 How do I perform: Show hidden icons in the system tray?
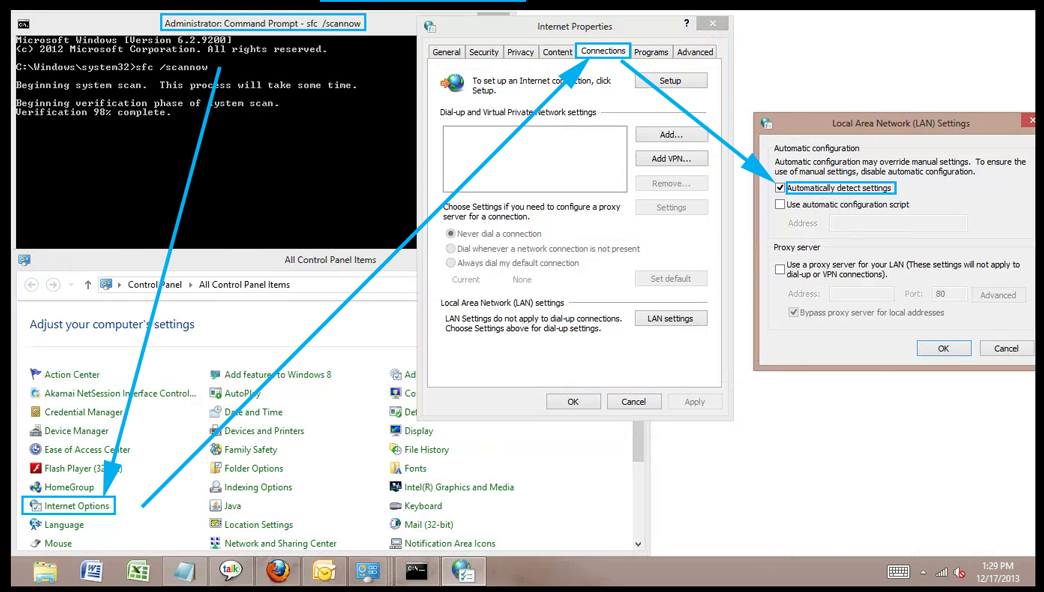923,573
